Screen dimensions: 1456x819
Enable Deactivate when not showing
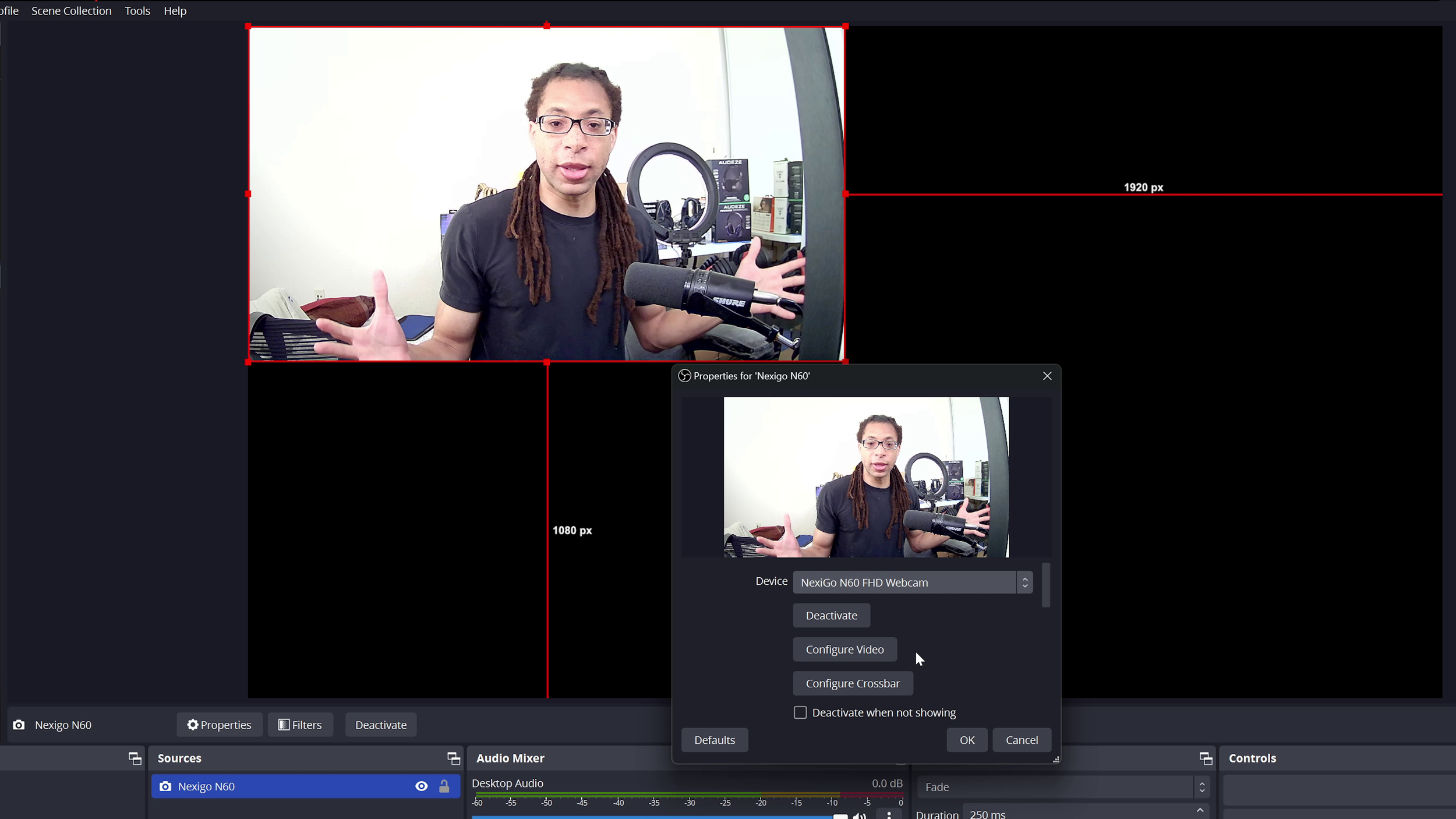coord(800,712)
